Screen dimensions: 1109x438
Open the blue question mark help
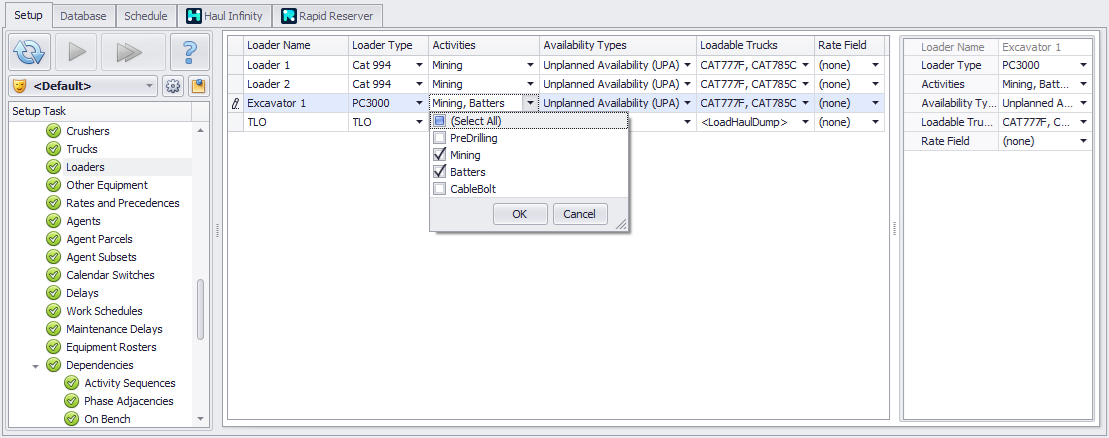point(190,52)
